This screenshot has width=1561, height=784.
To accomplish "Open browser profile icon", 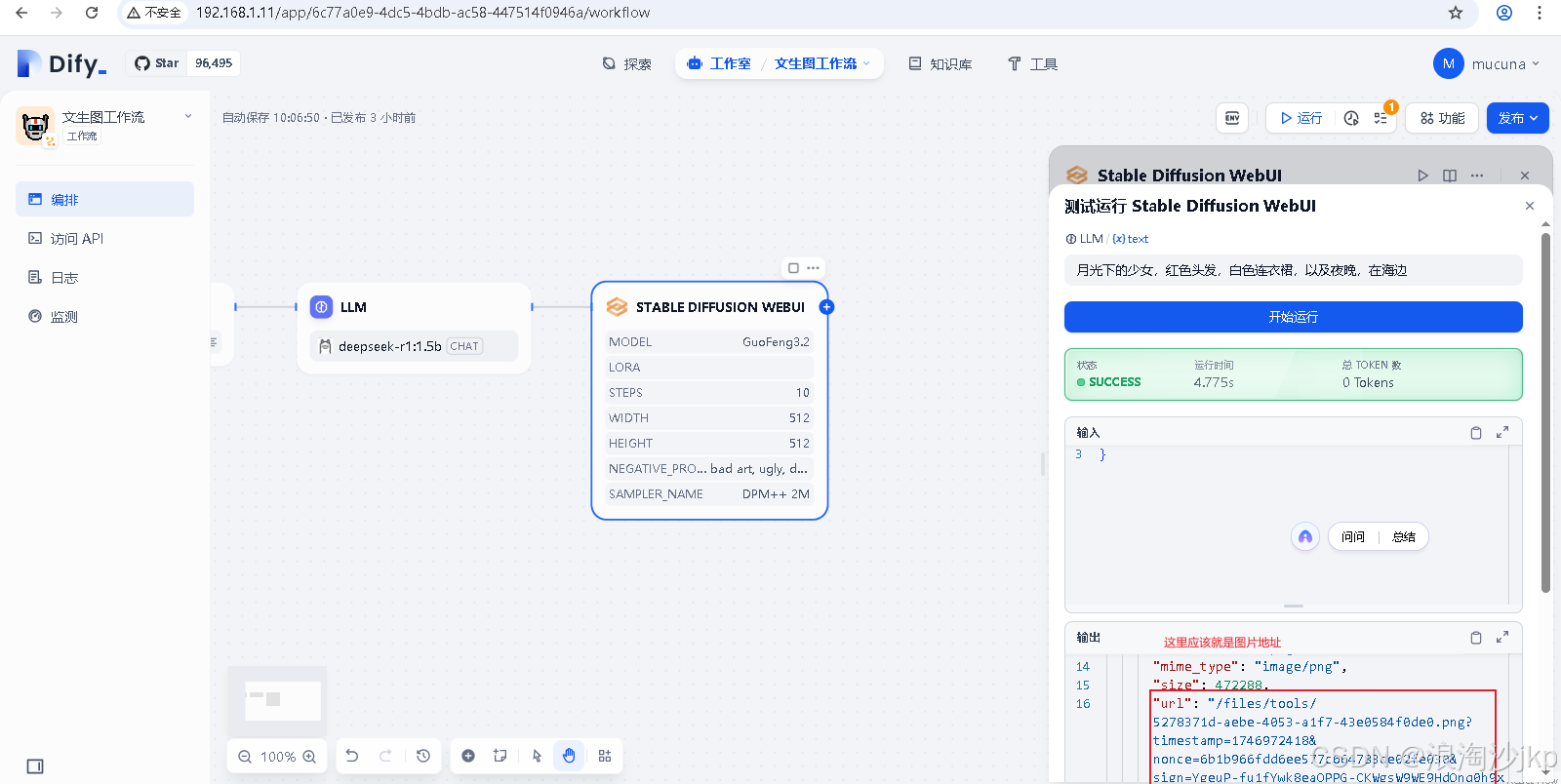I will (x=1504, y=13).
